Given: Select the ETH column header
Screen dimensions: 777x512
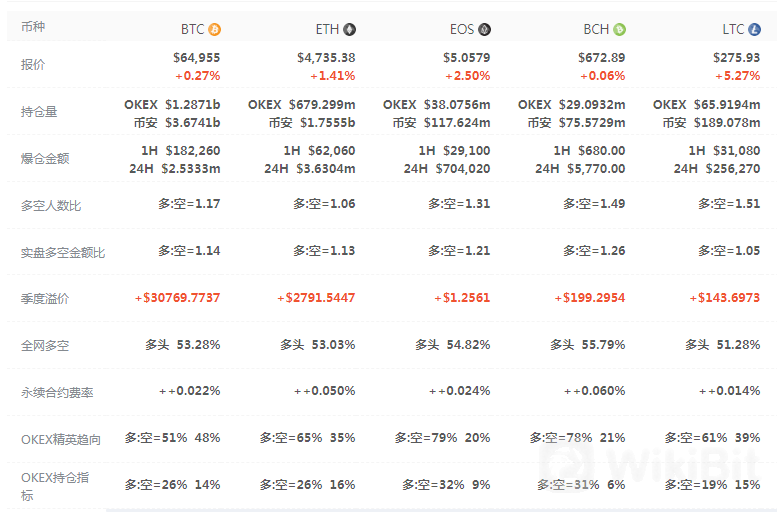Looking at the screenshot, I should click(328, 30).
